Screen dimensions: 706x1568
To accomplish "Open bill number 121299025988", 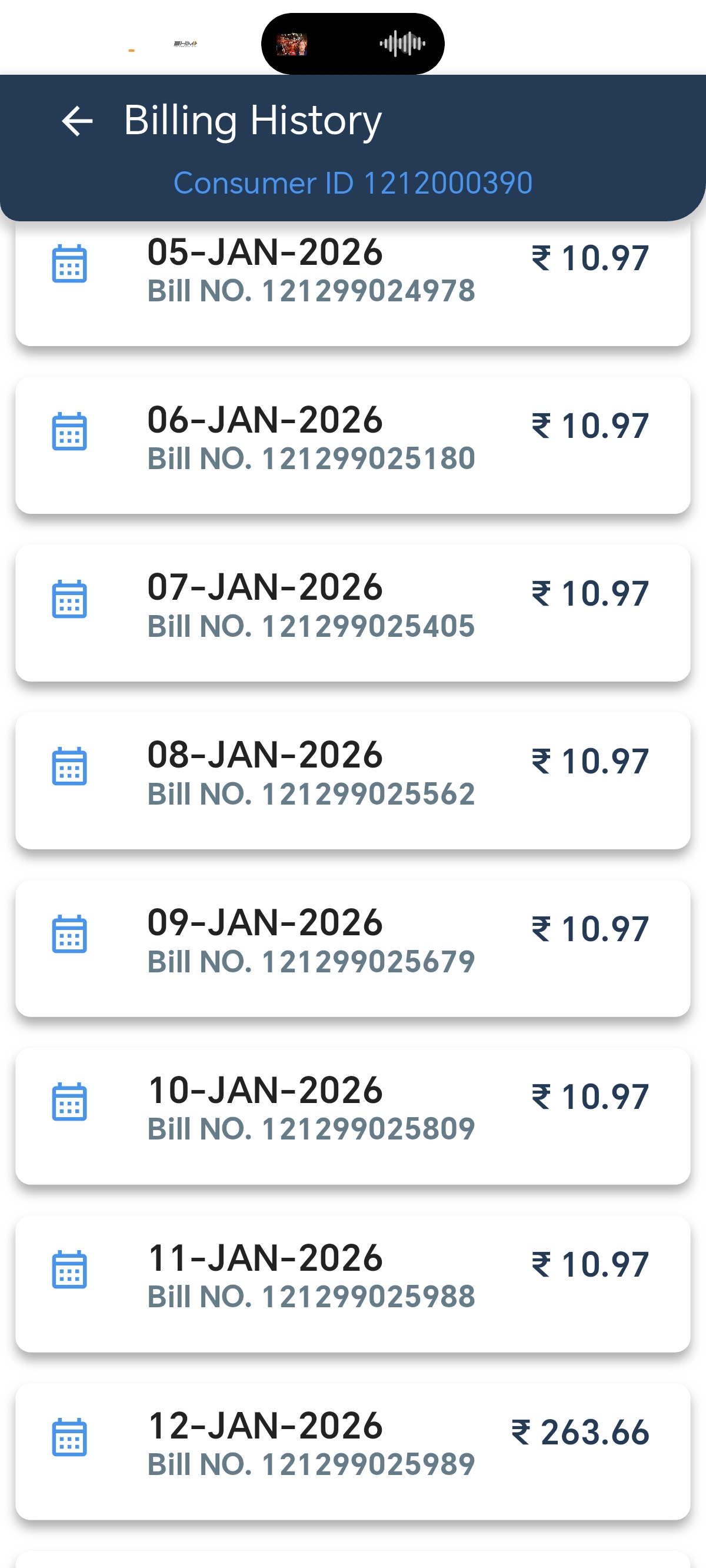I will (311, 1297).
